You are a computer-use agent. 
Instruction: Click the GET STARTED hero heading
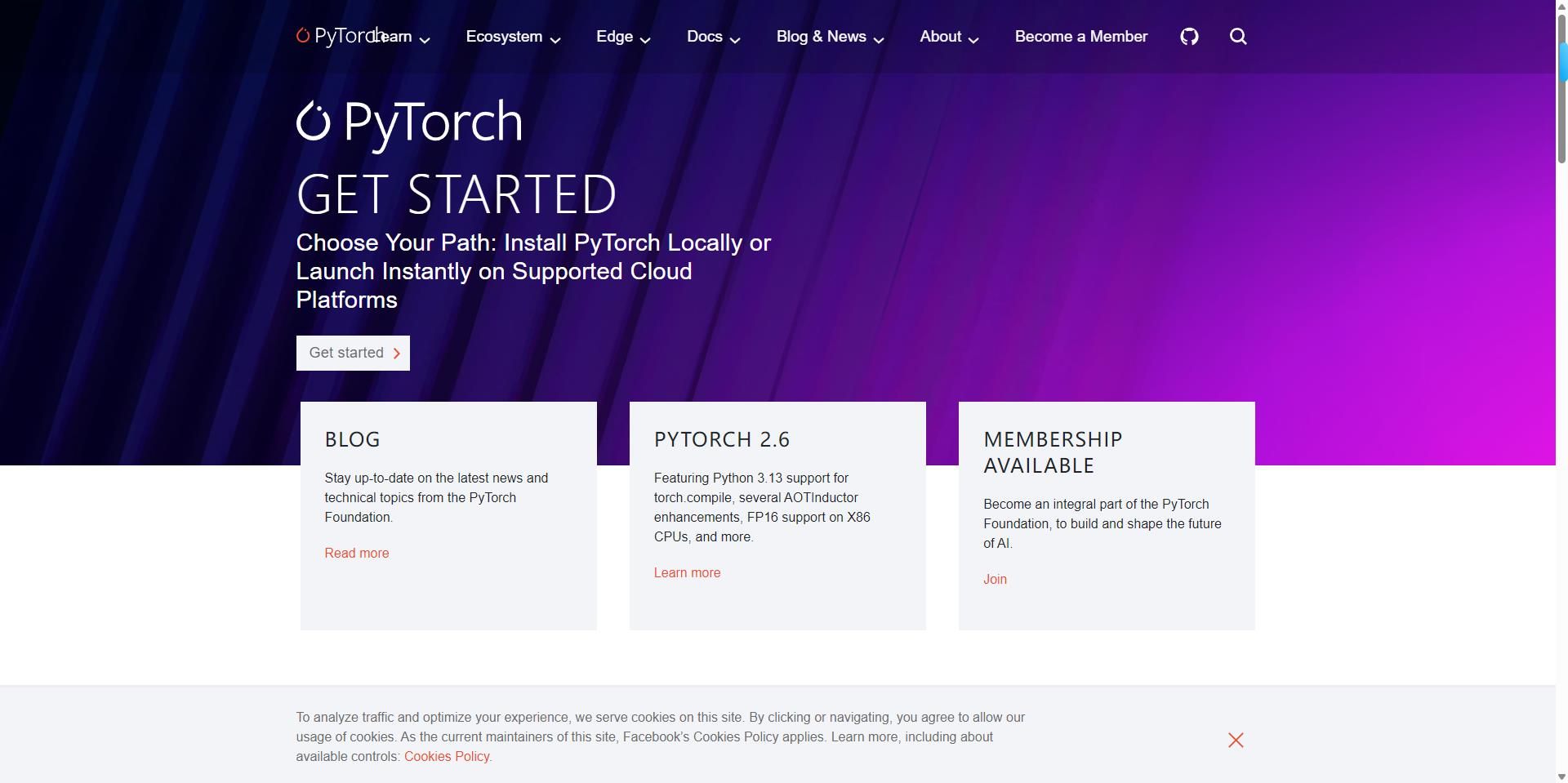click(x=456, y=194)
